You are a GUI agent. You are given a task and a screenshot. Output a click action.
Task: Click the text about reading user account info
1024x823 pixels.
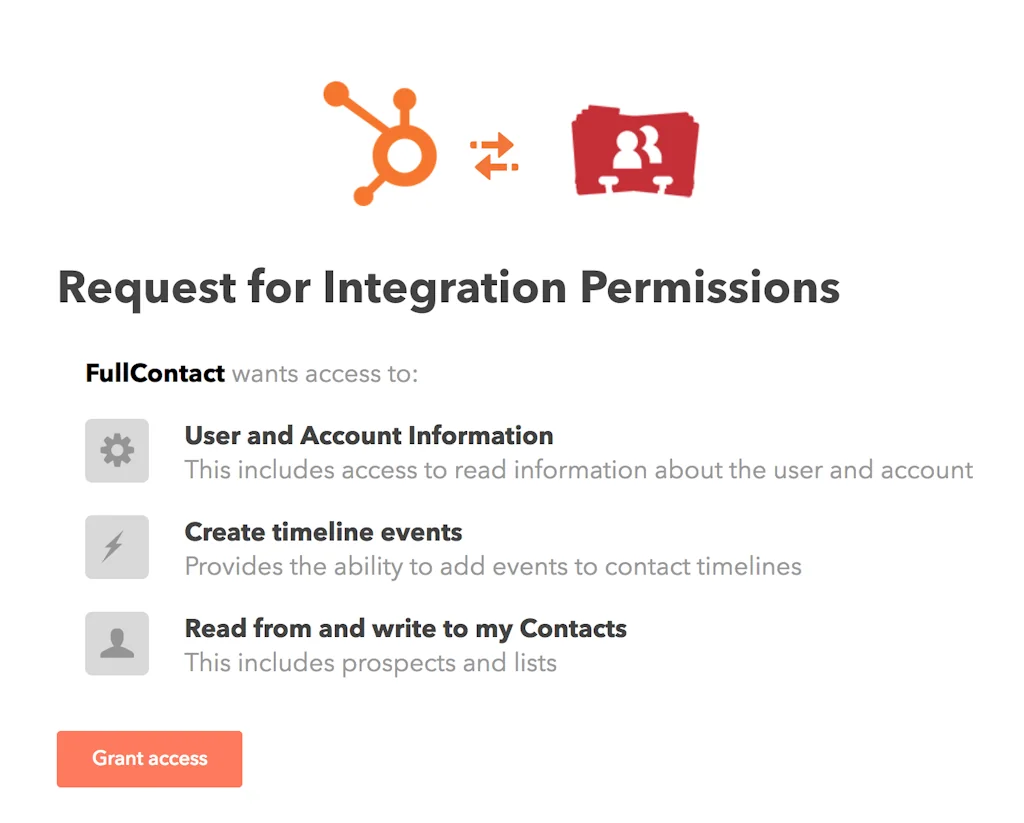coord(578,469)
